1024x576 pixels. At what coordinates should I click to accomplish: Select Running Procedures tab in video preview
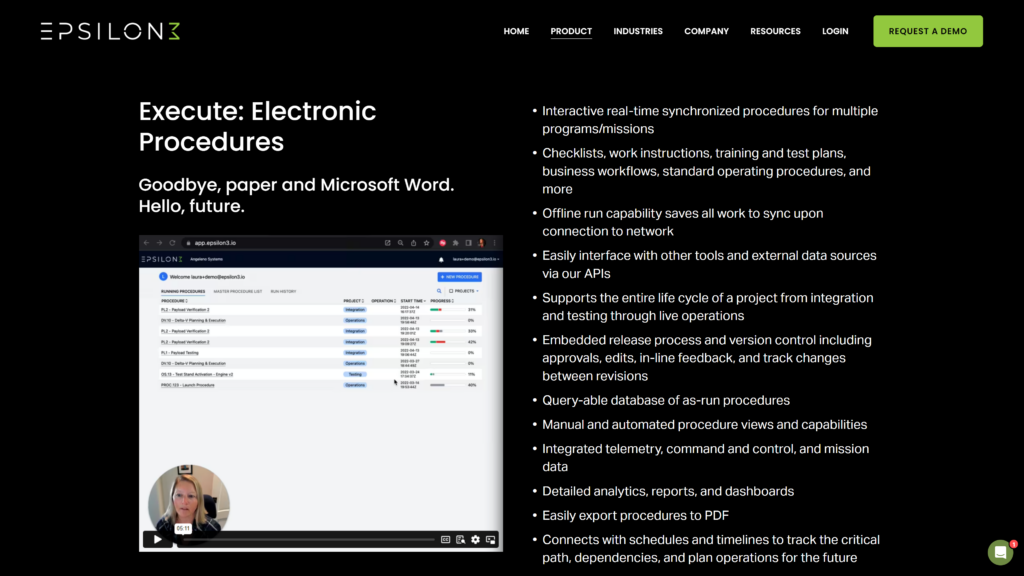(x=183, y=291)
